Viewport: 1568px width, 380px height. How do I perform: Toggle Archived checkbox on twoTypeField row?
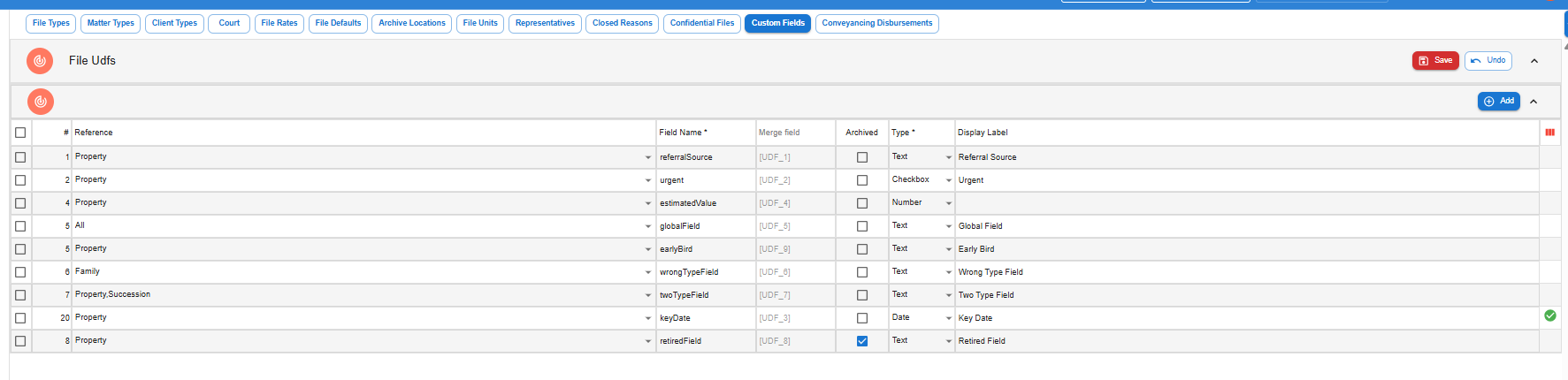coord(862,295)
